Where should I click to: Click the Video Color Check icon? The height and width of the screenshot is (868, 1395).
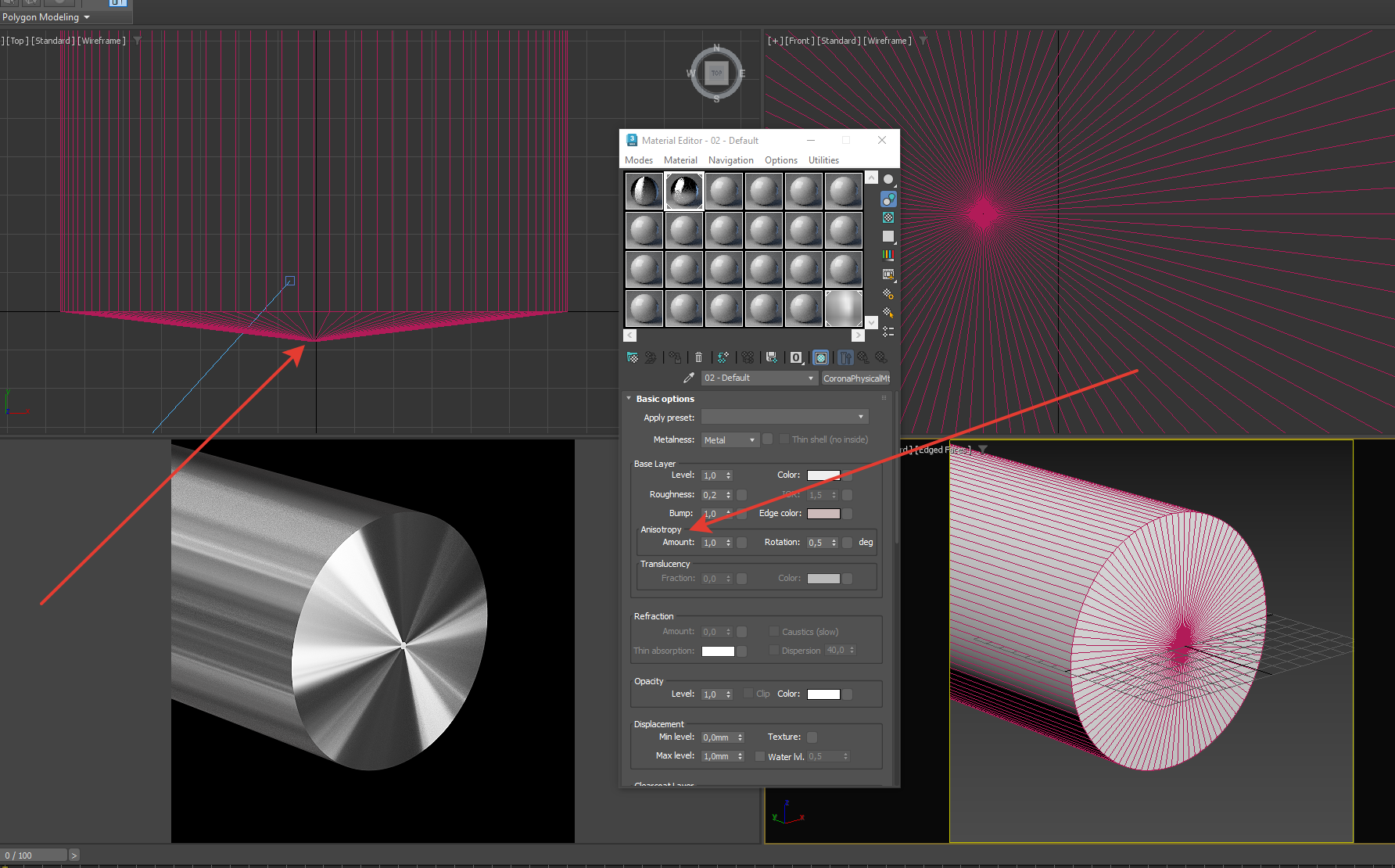[888, 255]
